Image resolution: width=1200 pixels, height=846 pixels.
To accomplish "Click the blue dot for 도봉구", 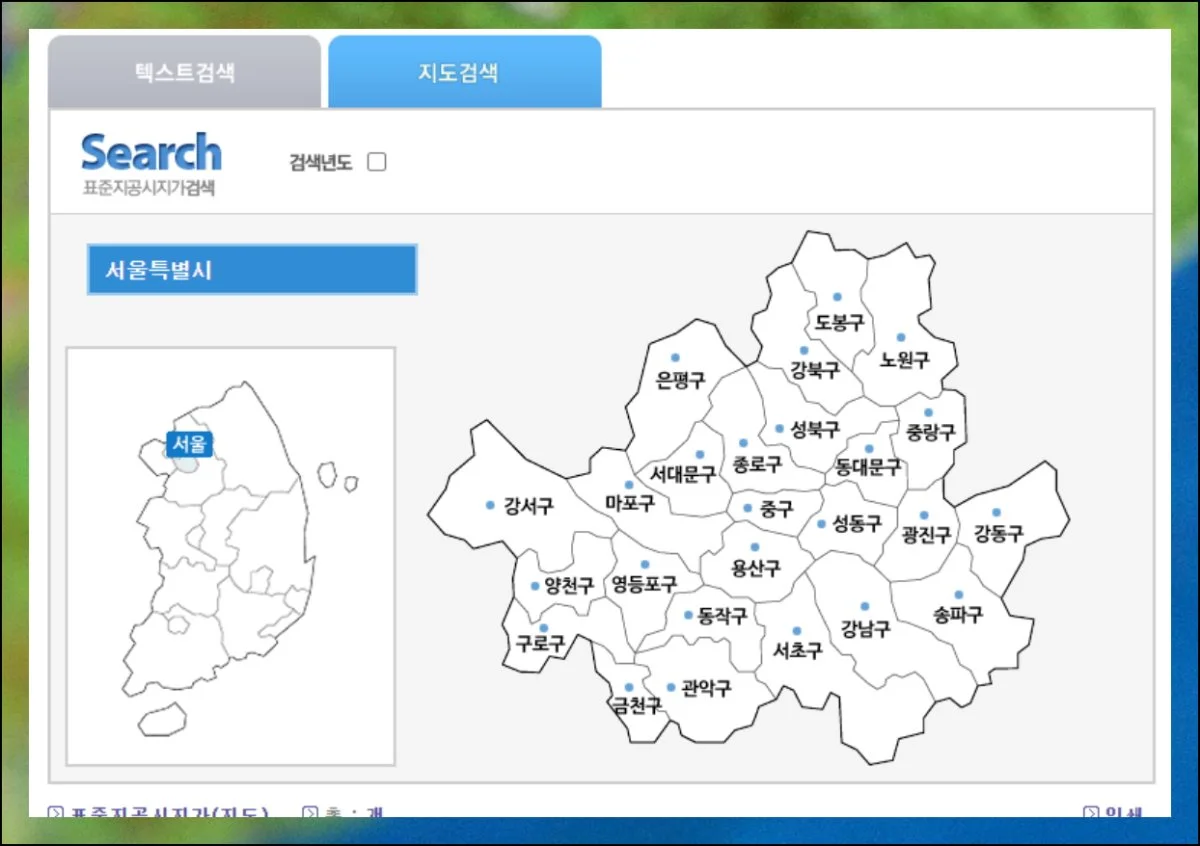I will [837, 297].
